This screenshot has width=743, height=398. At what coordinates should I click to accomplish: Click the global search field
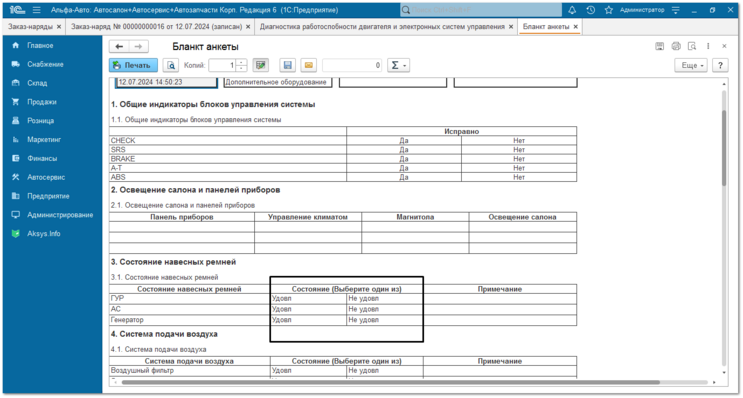pyautogui.click(x=481, y=10)
